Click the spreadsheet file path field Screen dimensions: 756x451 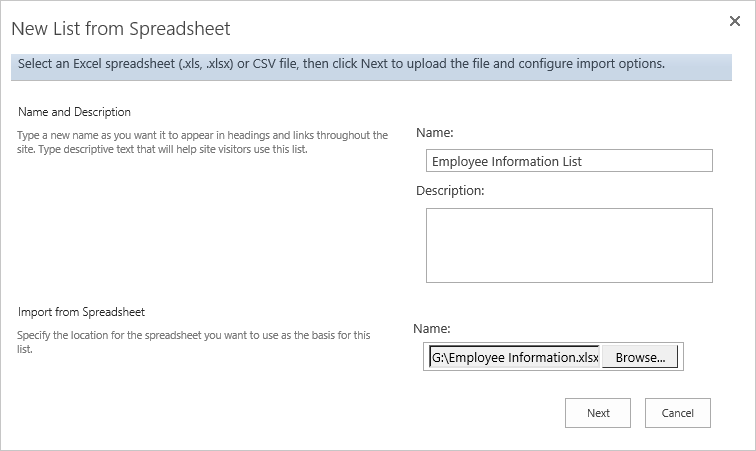tap(514, 357)
